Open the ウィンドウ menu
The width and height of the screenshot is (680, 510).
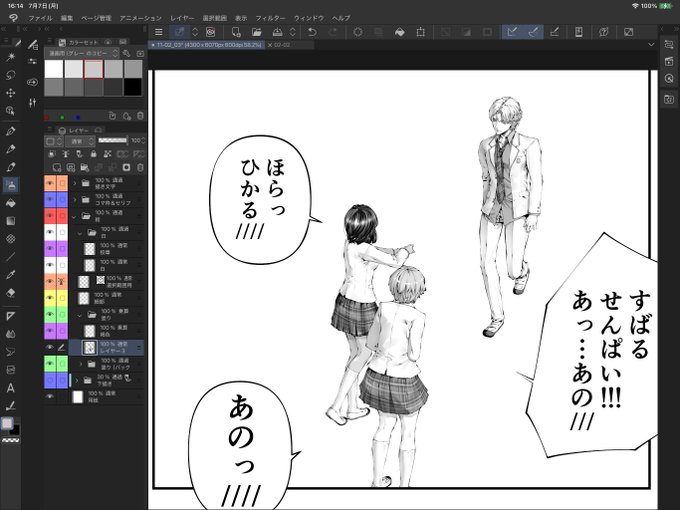[309, 18]
